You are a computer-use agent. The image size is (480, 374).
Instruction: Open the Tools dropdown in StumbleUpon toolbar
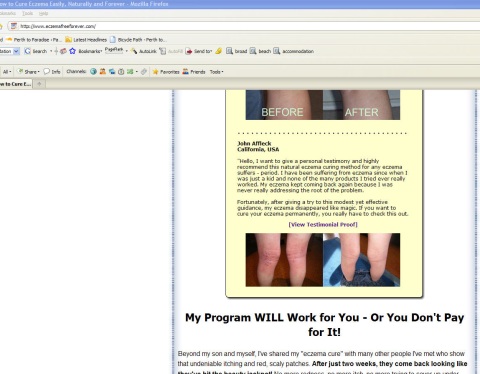coord(217,72)
